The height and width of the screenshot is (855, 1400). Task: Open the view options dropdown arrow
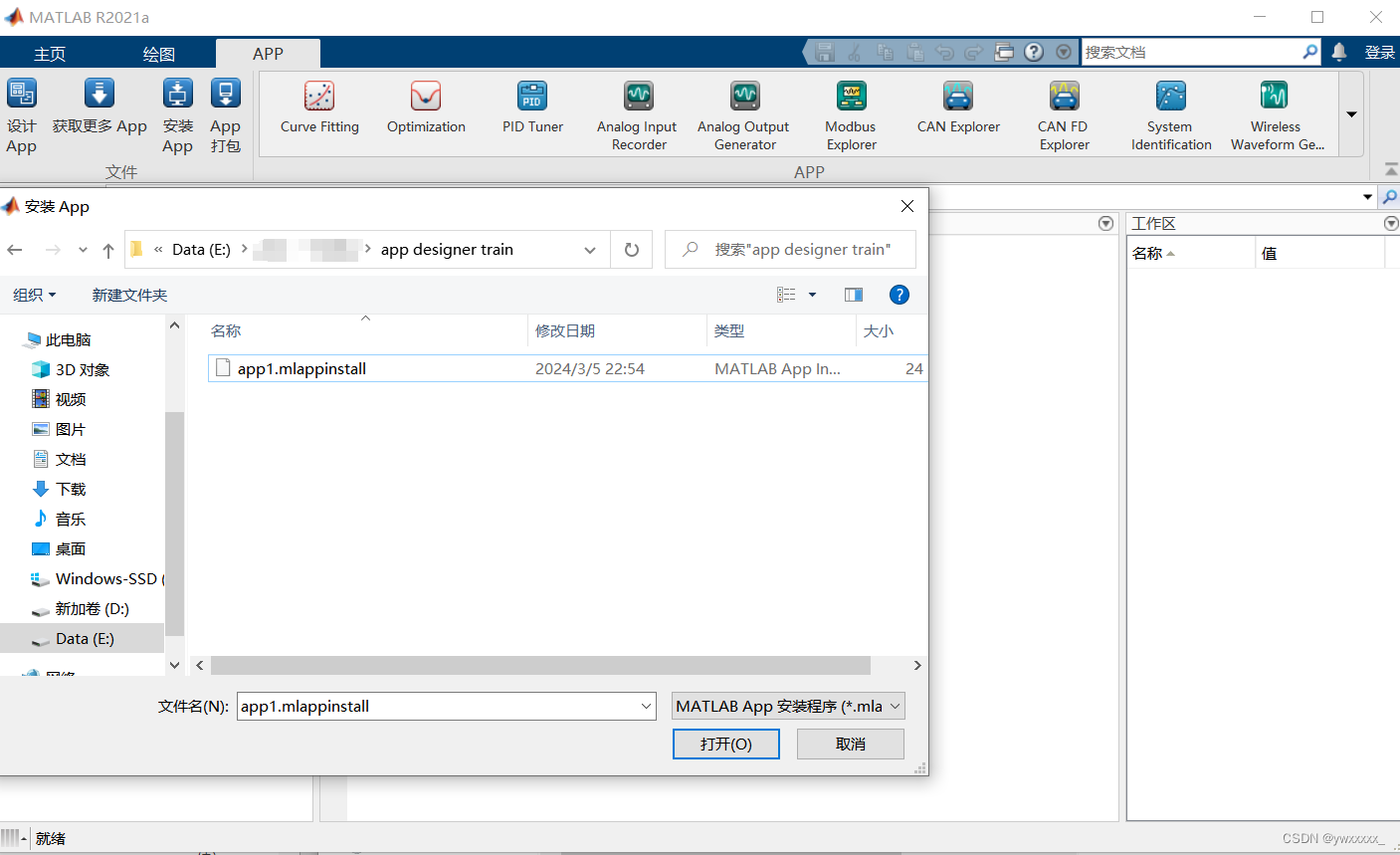(812, 295)
